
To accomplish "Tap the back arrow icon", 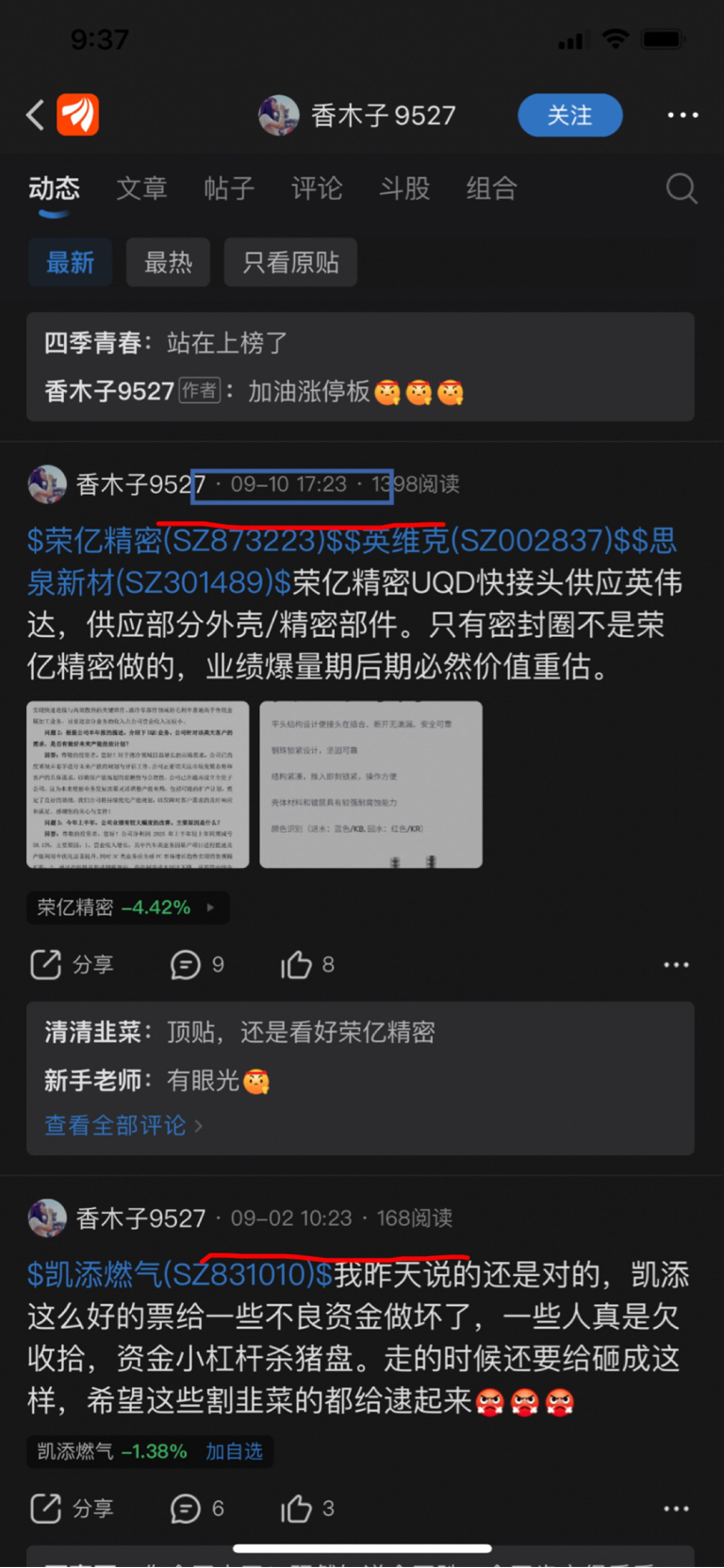I will coord(36,115).
